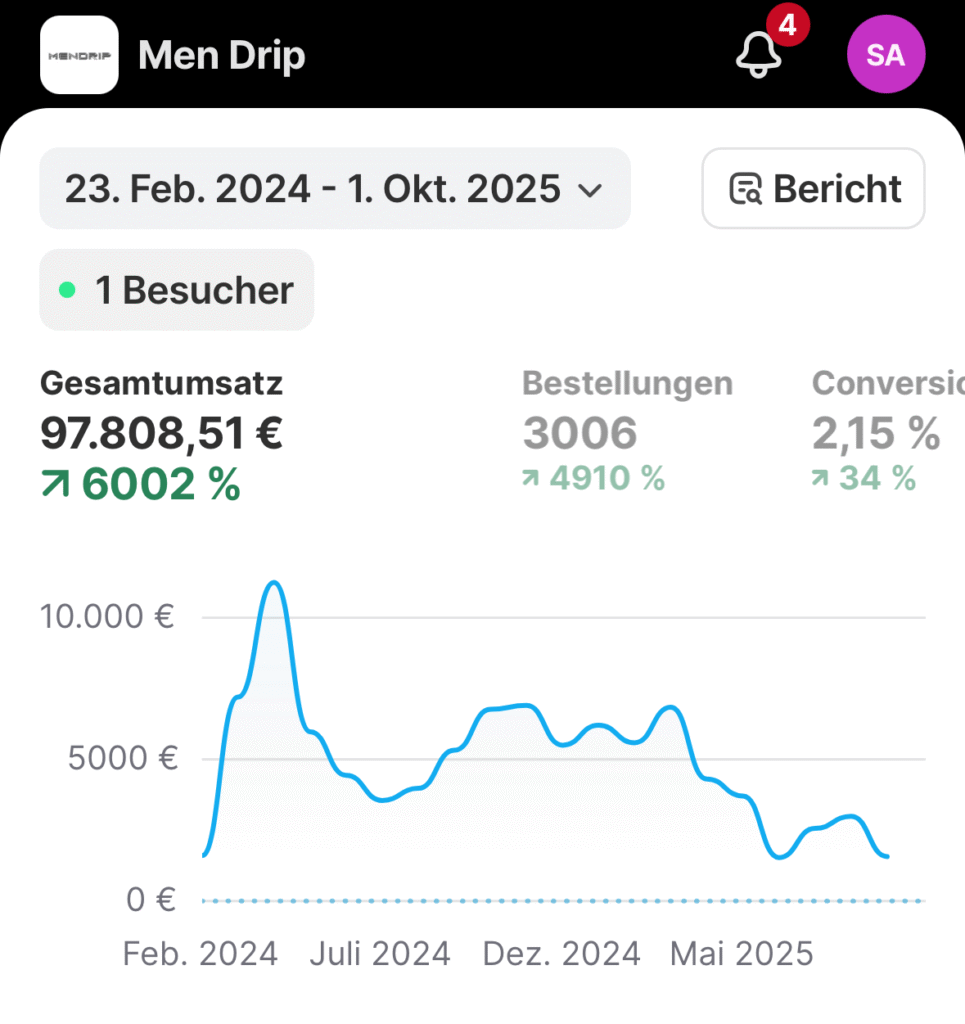The height and width of the screenshot is (1024, 965).
Task: Open the notifications bell
Action: tap(759, 56)
